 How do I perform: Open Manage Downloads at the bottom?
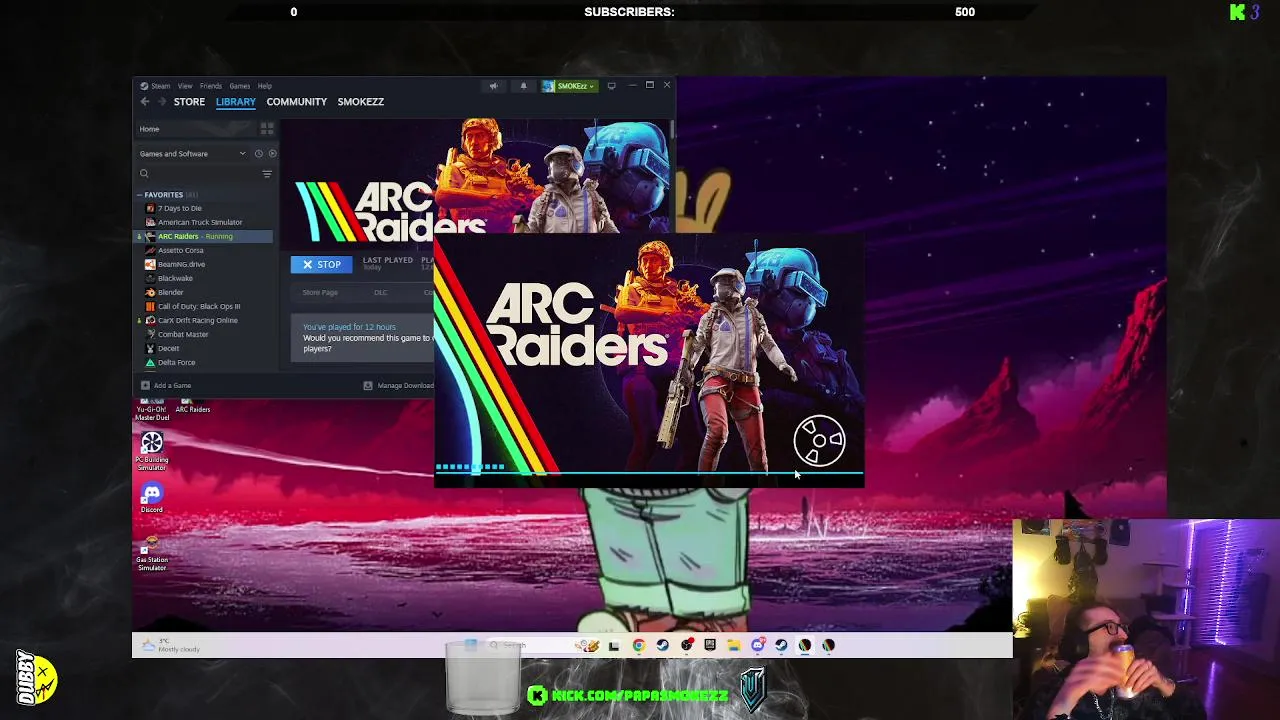pos(400,385)
